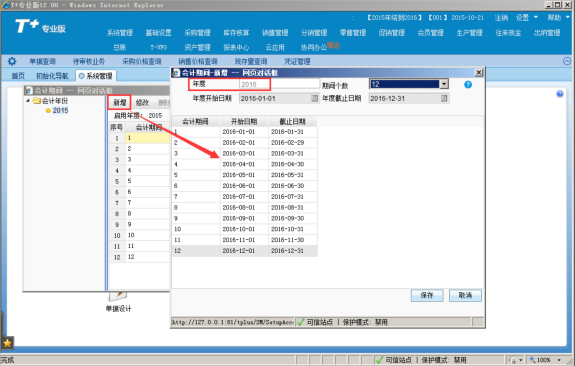
Task: Open the 期间个数 dropdown arrow
Action: click(444, 84)
